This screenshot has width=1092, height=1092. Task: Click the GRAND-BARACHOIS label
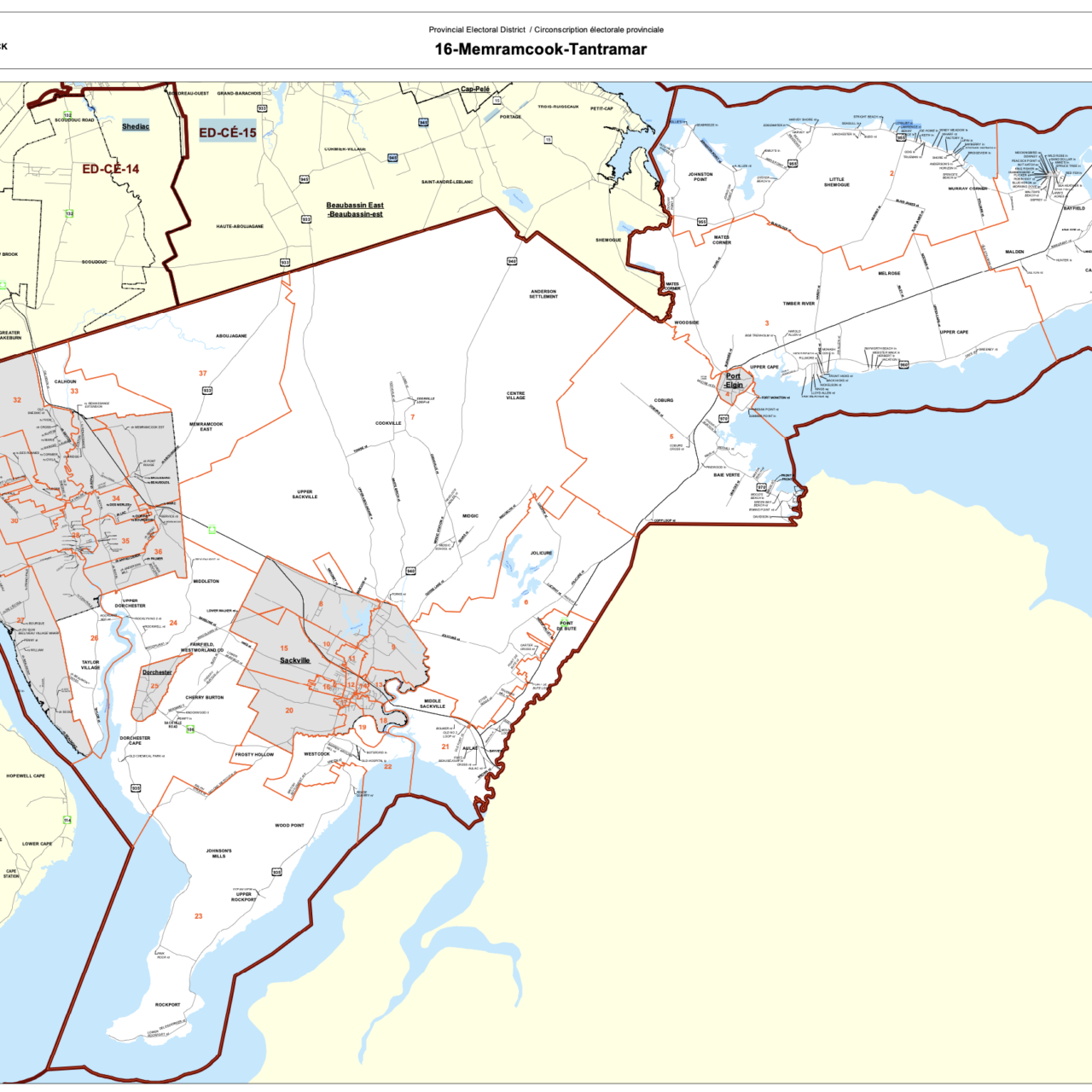[240, 93]
